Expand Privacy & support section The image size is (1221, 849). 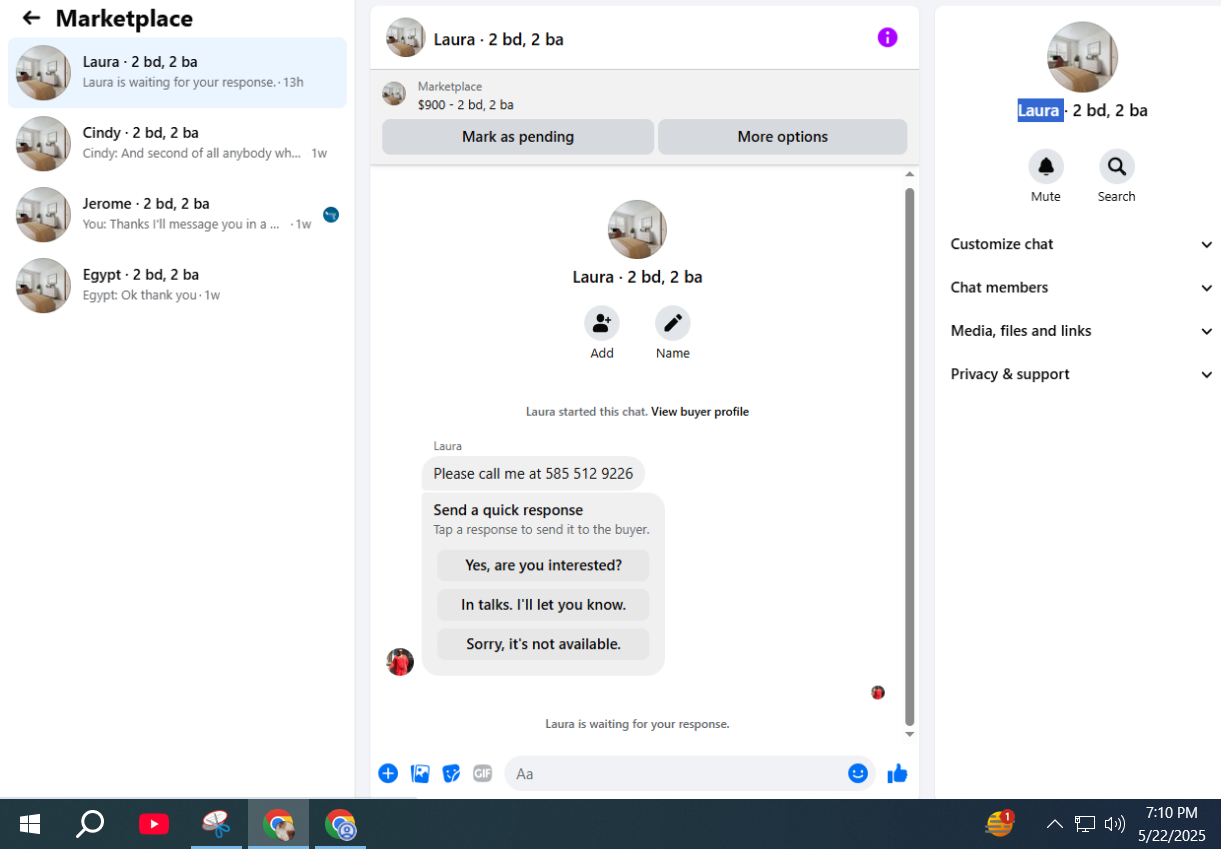pyautogui.click(x=1081, y=374)
